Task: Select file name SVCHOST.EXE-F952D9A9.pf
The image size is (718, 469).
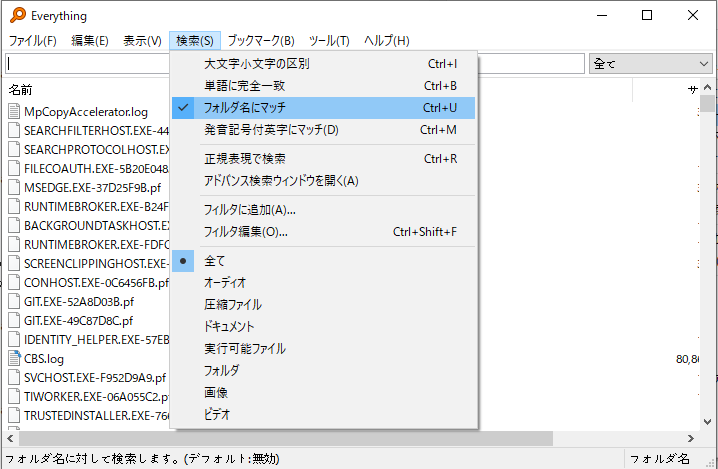Action: [x=95, y=378]
